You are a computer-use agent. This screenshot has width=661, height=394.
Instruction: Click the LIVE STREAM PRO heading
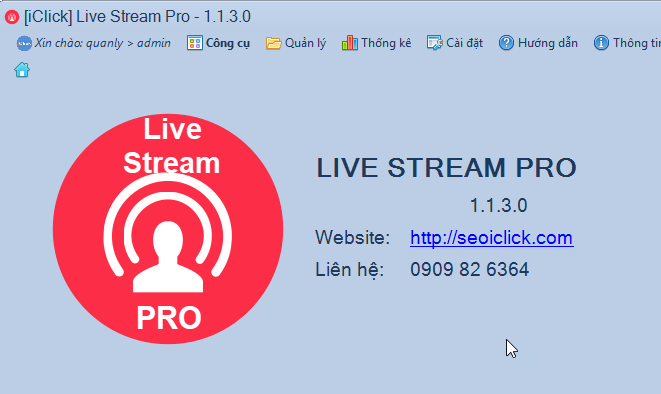[446, 168]
